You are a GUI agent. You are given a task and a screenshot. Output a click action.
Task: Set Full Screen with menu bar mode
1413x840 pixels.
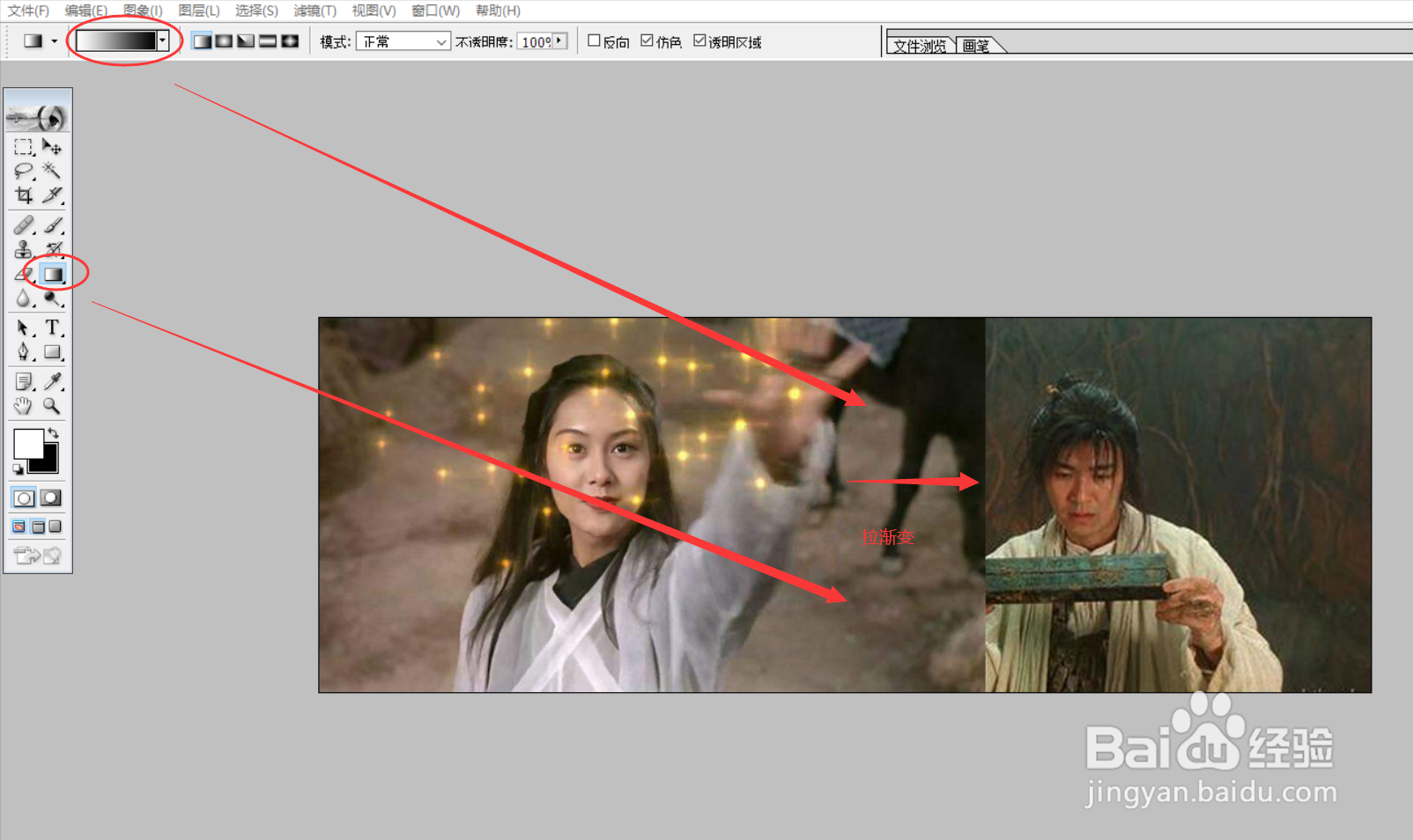point(38,527)
